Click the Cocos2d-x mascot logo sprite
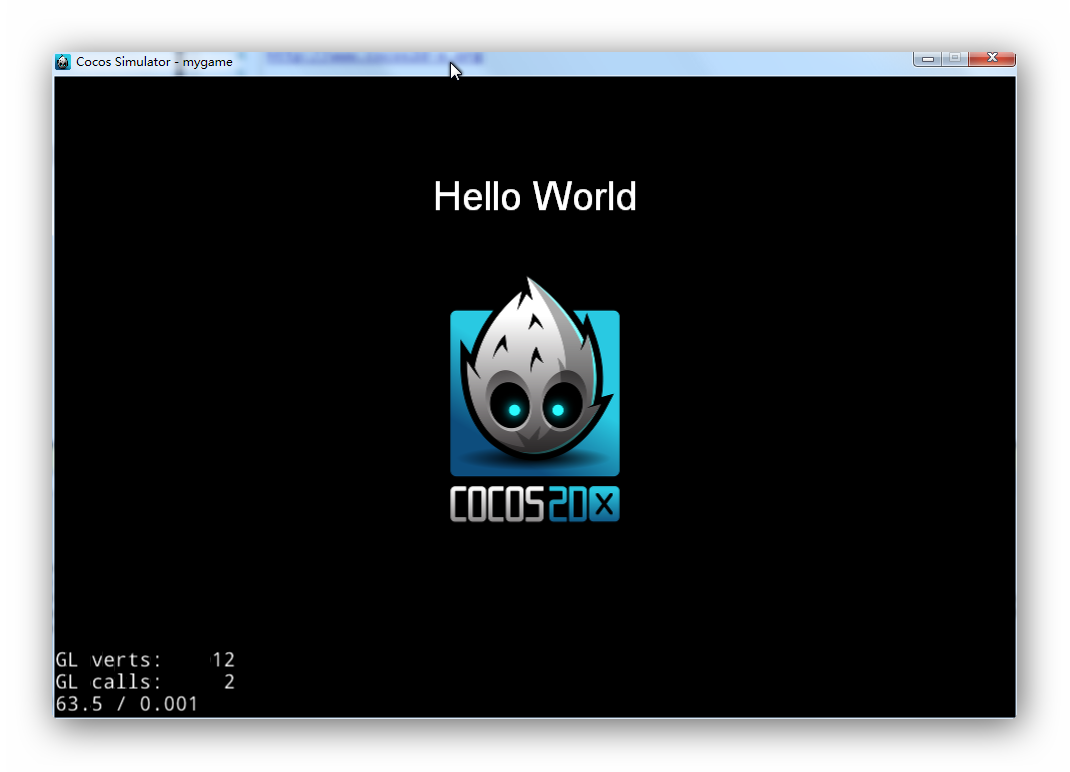 click(535, 399)
